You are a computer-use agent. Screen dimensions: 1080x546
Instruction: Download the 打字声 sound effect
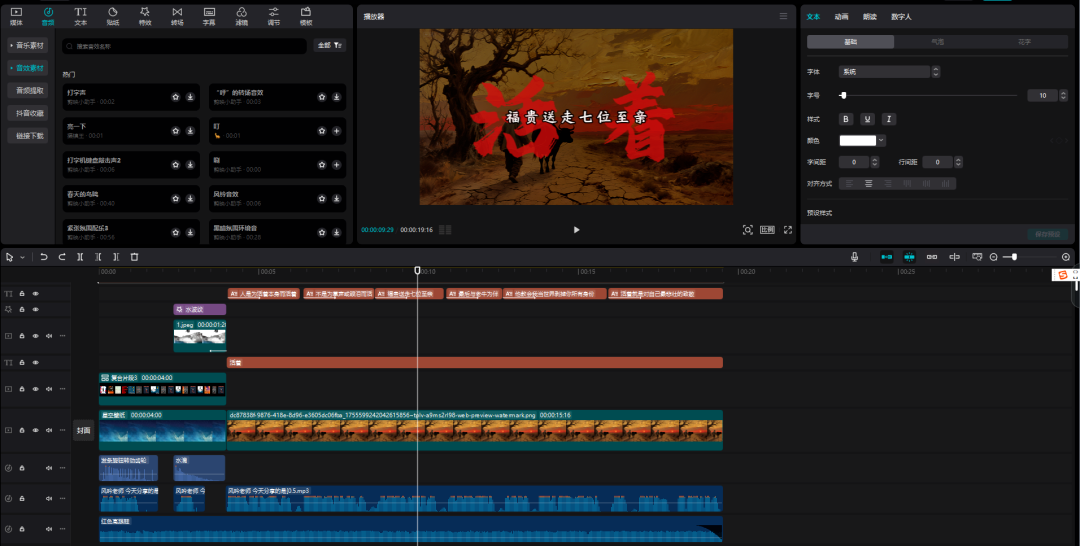coord(190,97)
